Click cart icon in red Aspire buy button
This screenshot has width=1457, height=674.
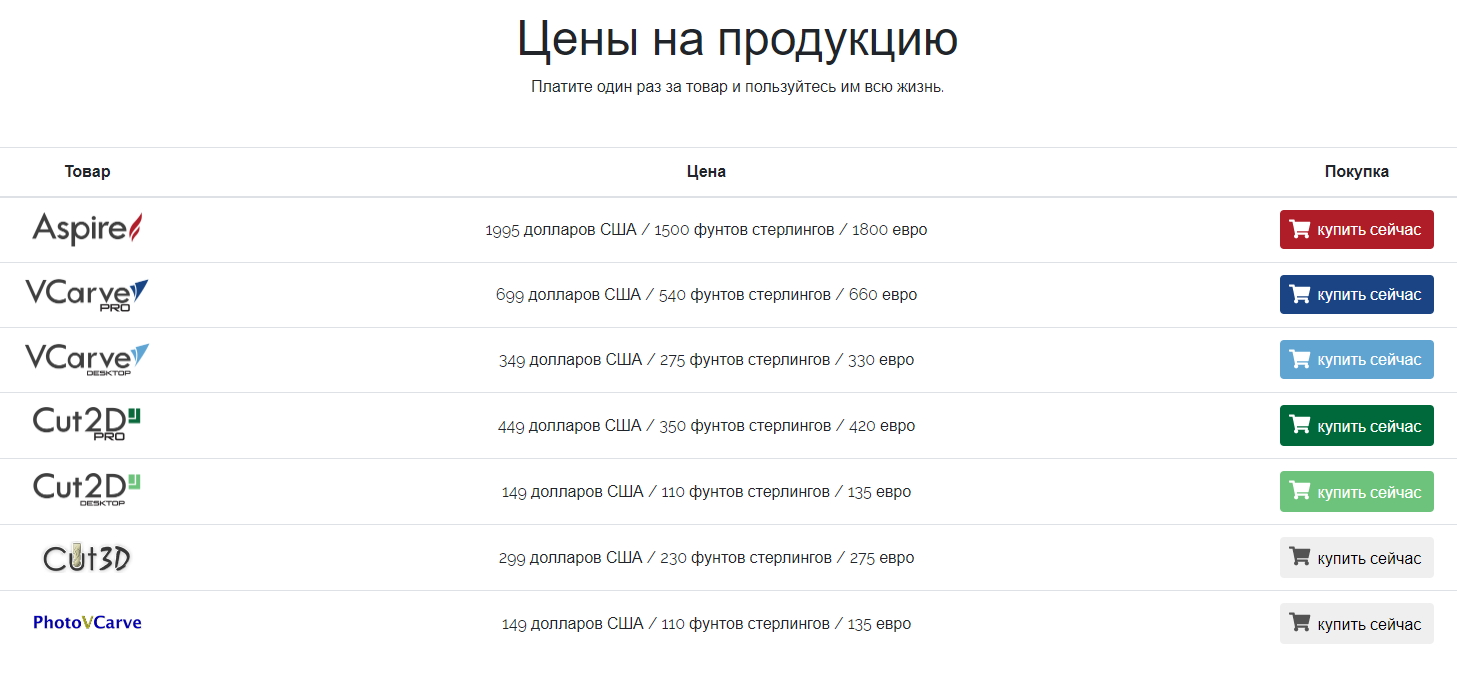(x=1300, y=229)
